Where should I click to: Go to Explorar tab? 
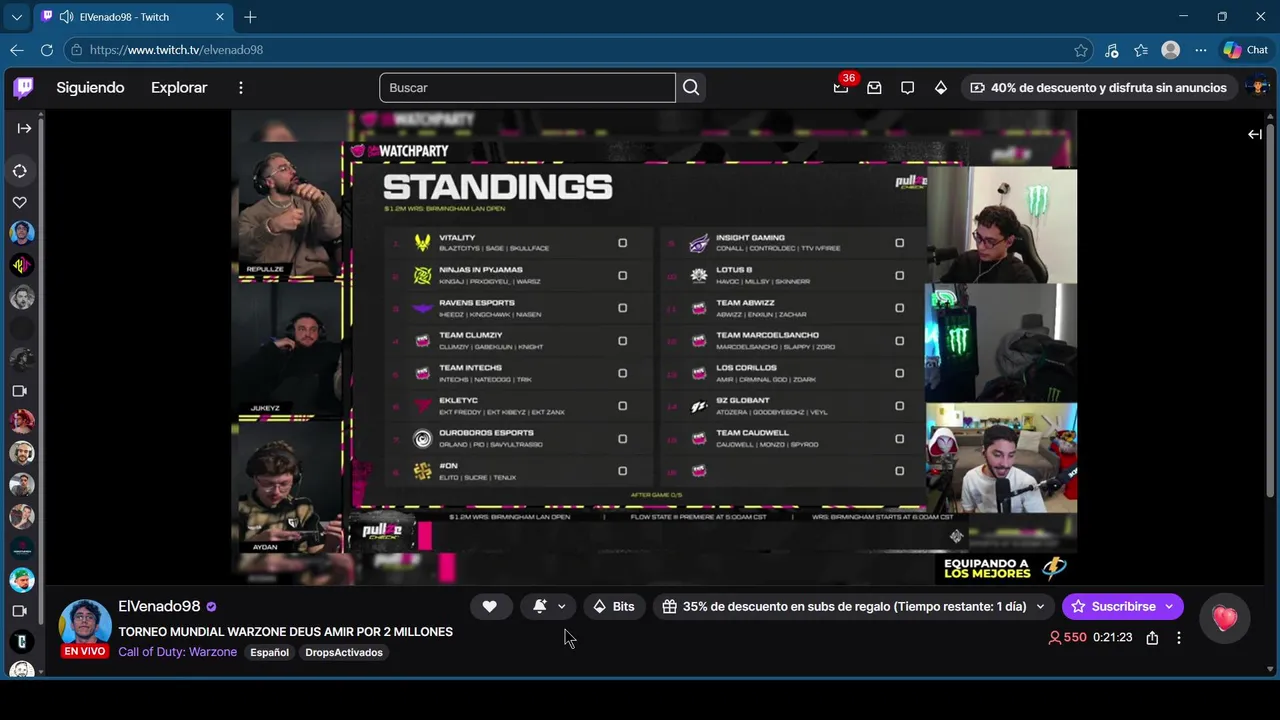click(179, 88)
